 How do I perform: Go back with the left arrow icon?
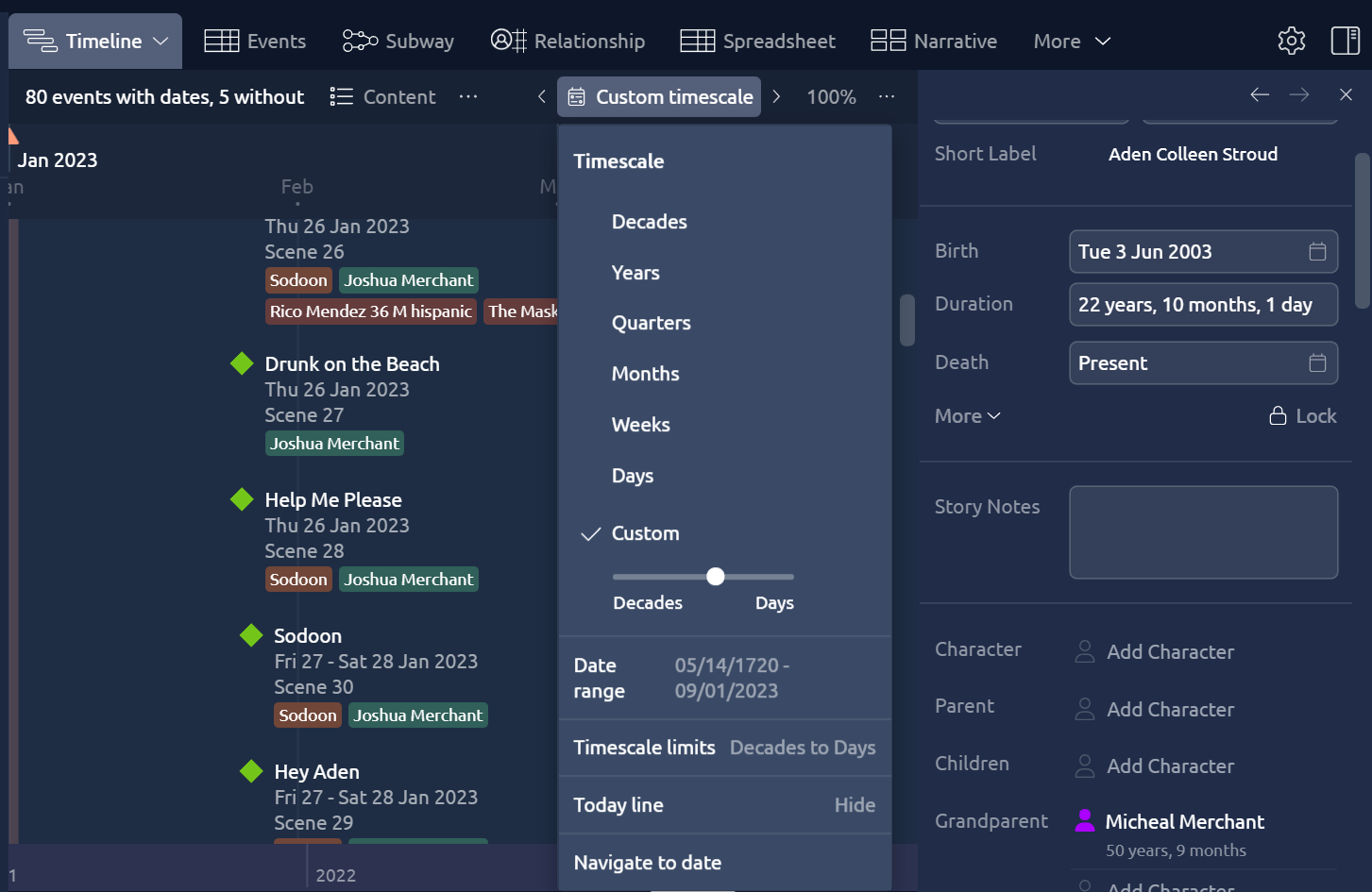(x=1259, y=94)
